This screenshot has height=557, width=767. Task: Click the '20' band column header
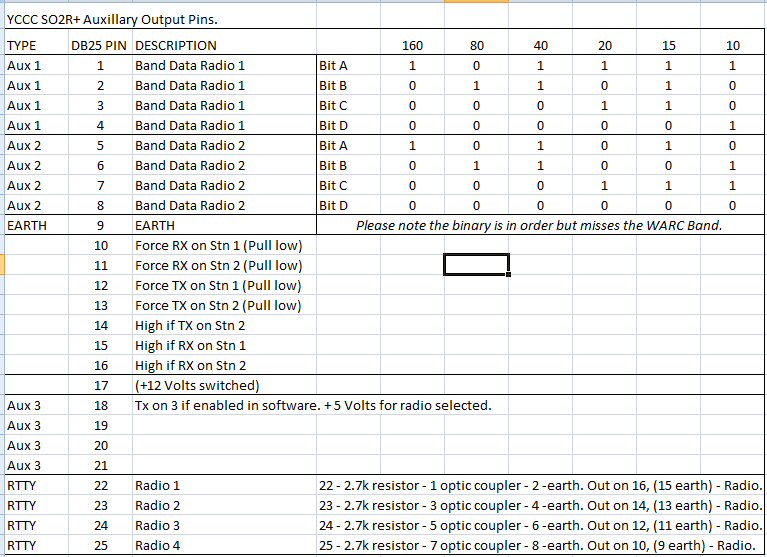[604, 45]
